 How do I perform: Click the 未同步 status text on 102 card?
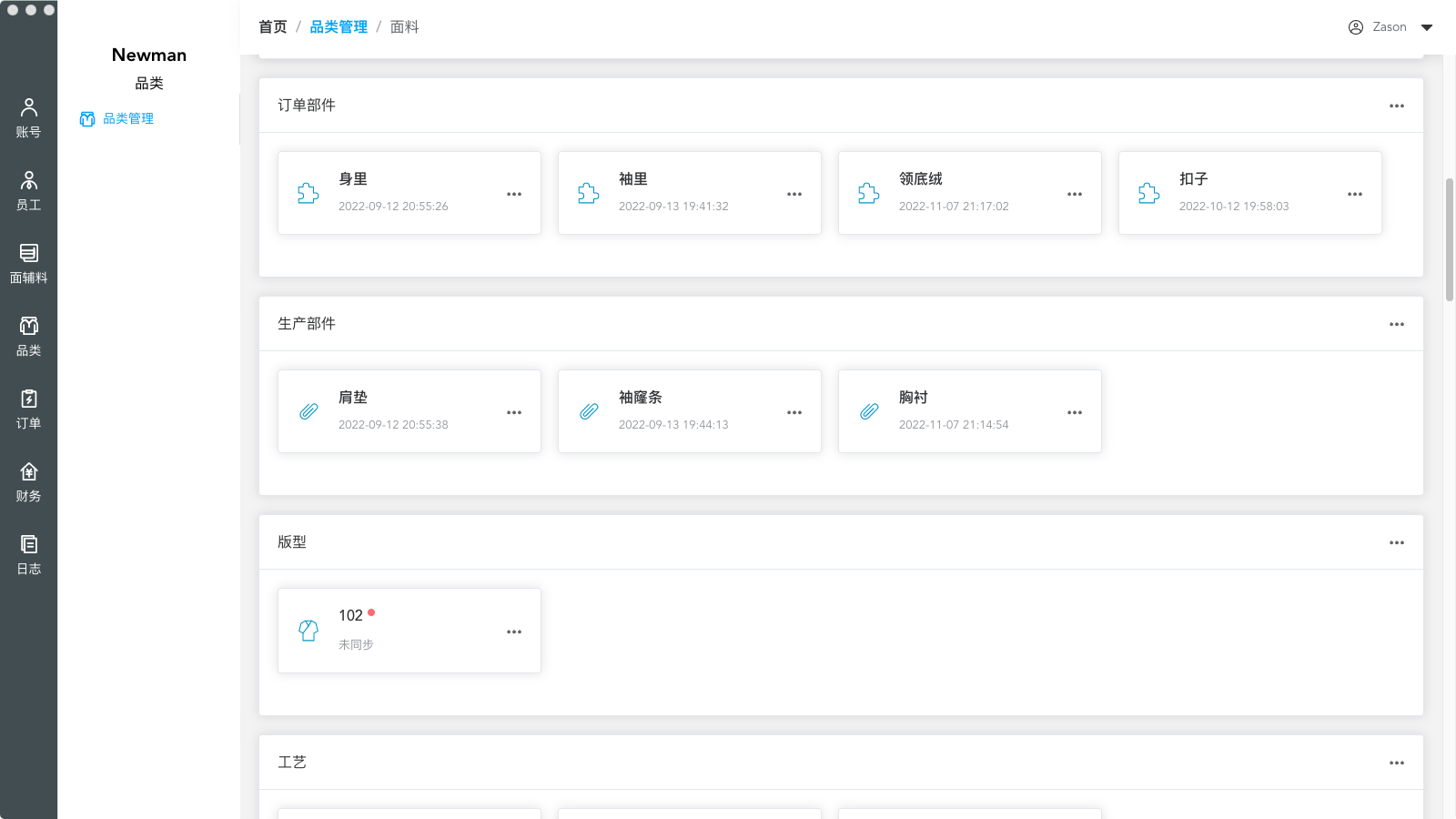pyautogui.click(x=356, y=644)
